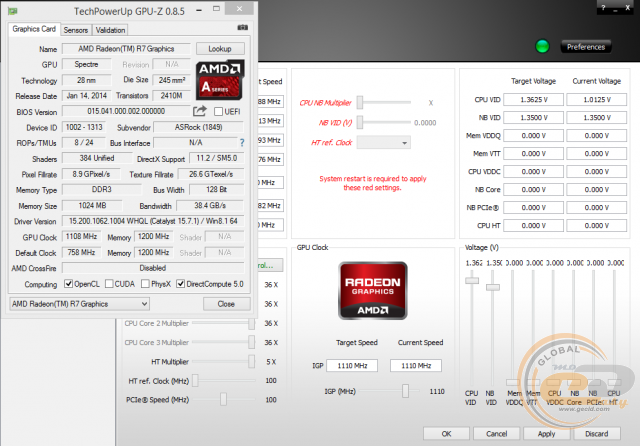Click the GPU-Z screenshot camera icon
The image size is (640, 446).
(x=242, y=27)
